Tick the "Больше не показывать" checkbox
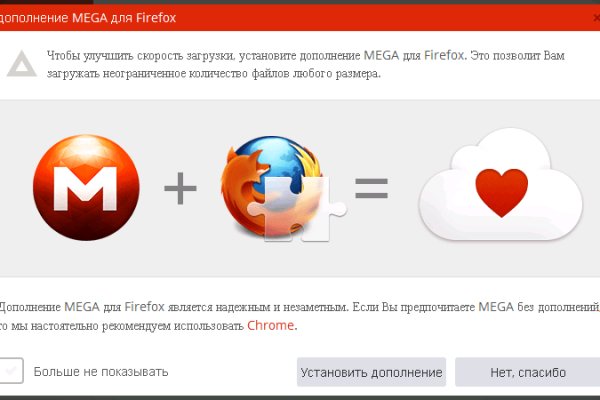This screenshot has height=400, width=600. 11,371
